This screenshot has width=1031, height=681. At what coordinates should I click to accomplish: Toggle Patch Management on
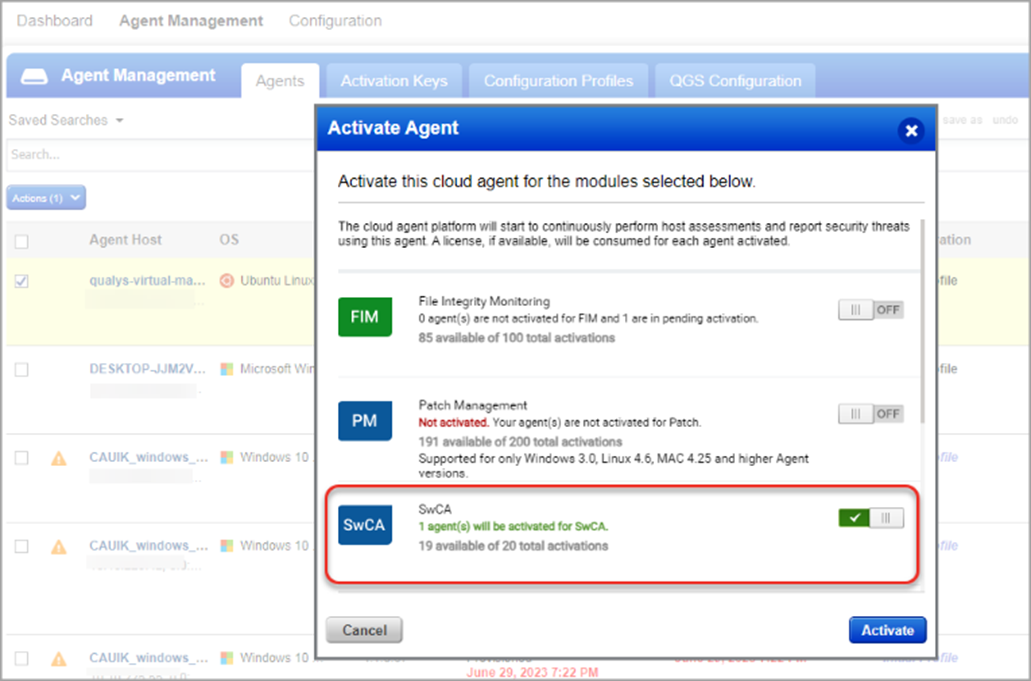click(x=871, y=413)
